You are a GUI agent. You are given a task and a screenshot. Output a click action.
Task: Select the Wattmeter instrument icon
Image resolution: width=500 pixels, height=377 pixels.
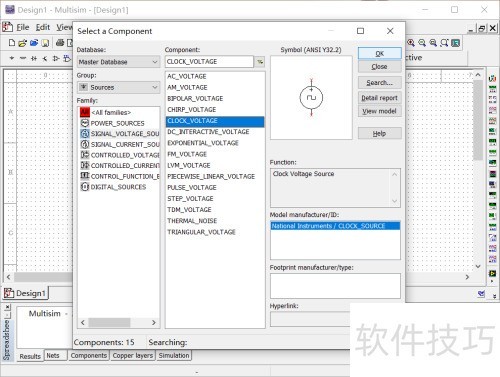coord(492,99)
